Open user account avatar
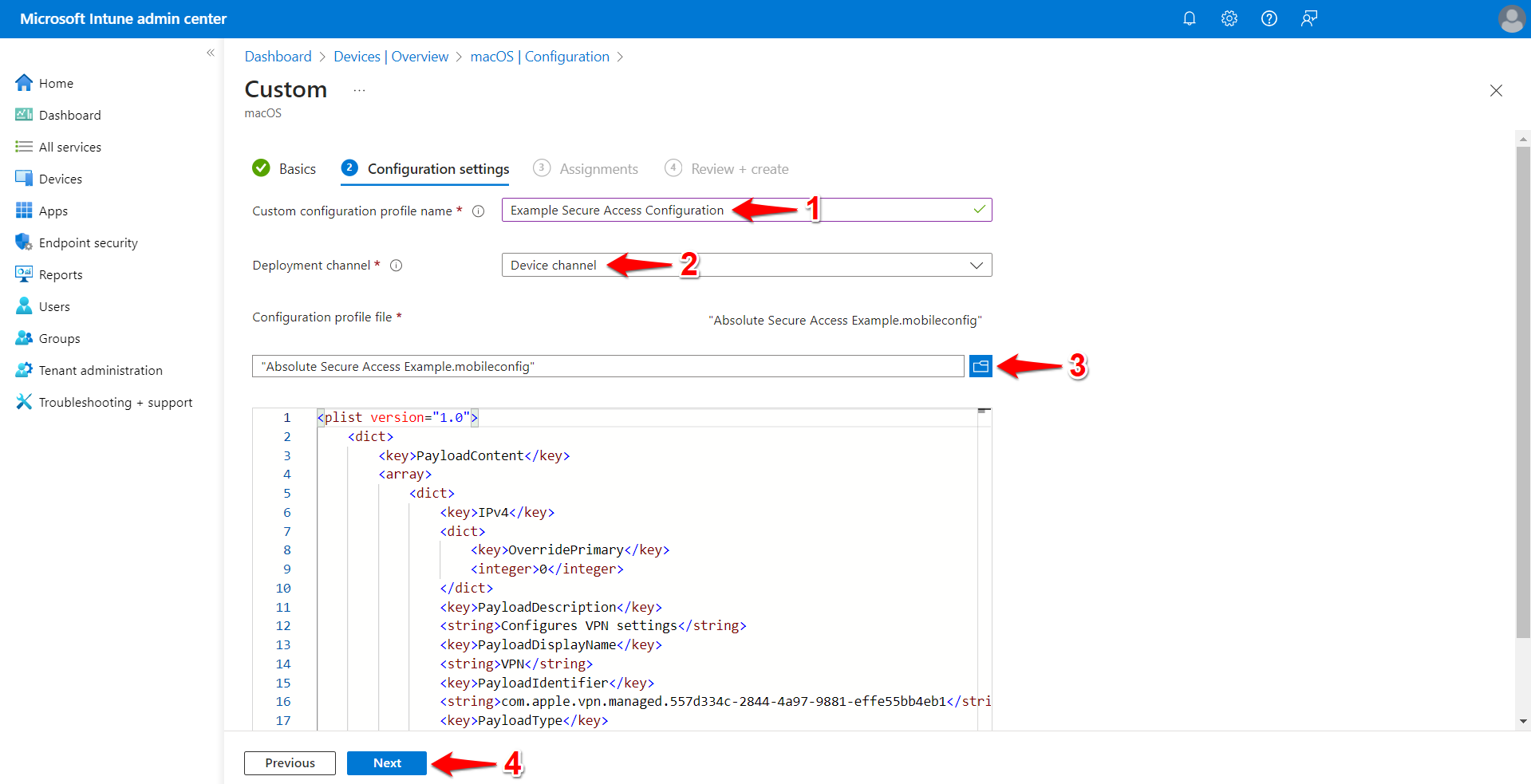This screenshot has height=784, width=1531. click(1511, 18)
